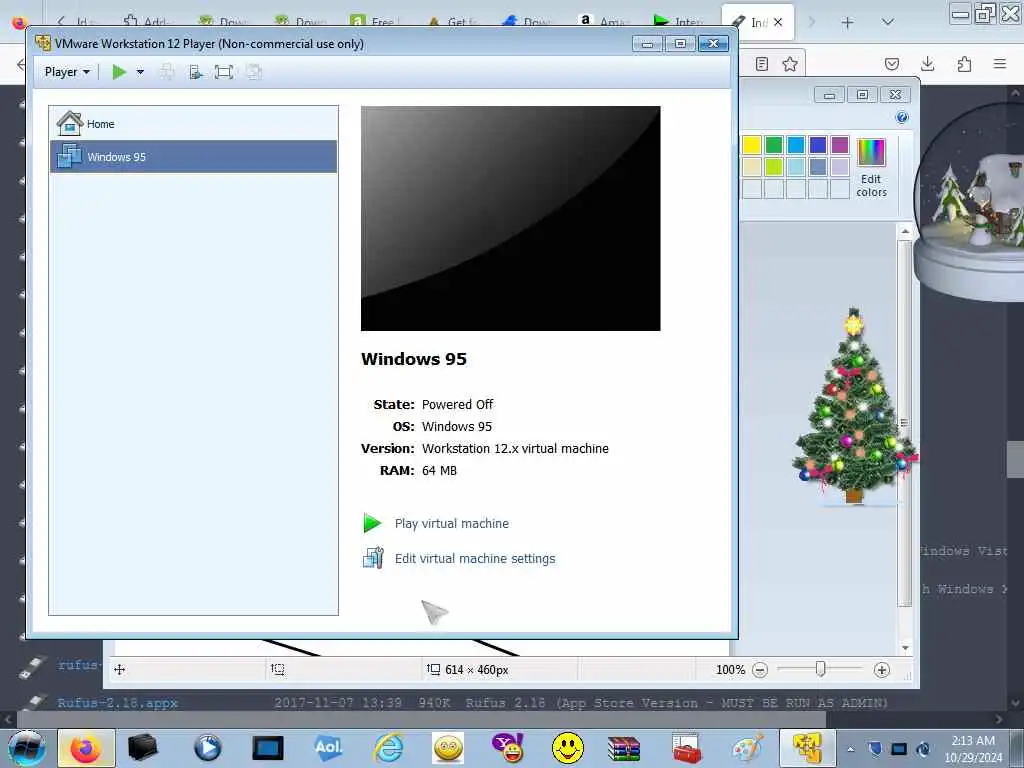Open Windows Media Player from the taskbar
1024x768 pixels.
pyautogui.click(x=208, y=748)
